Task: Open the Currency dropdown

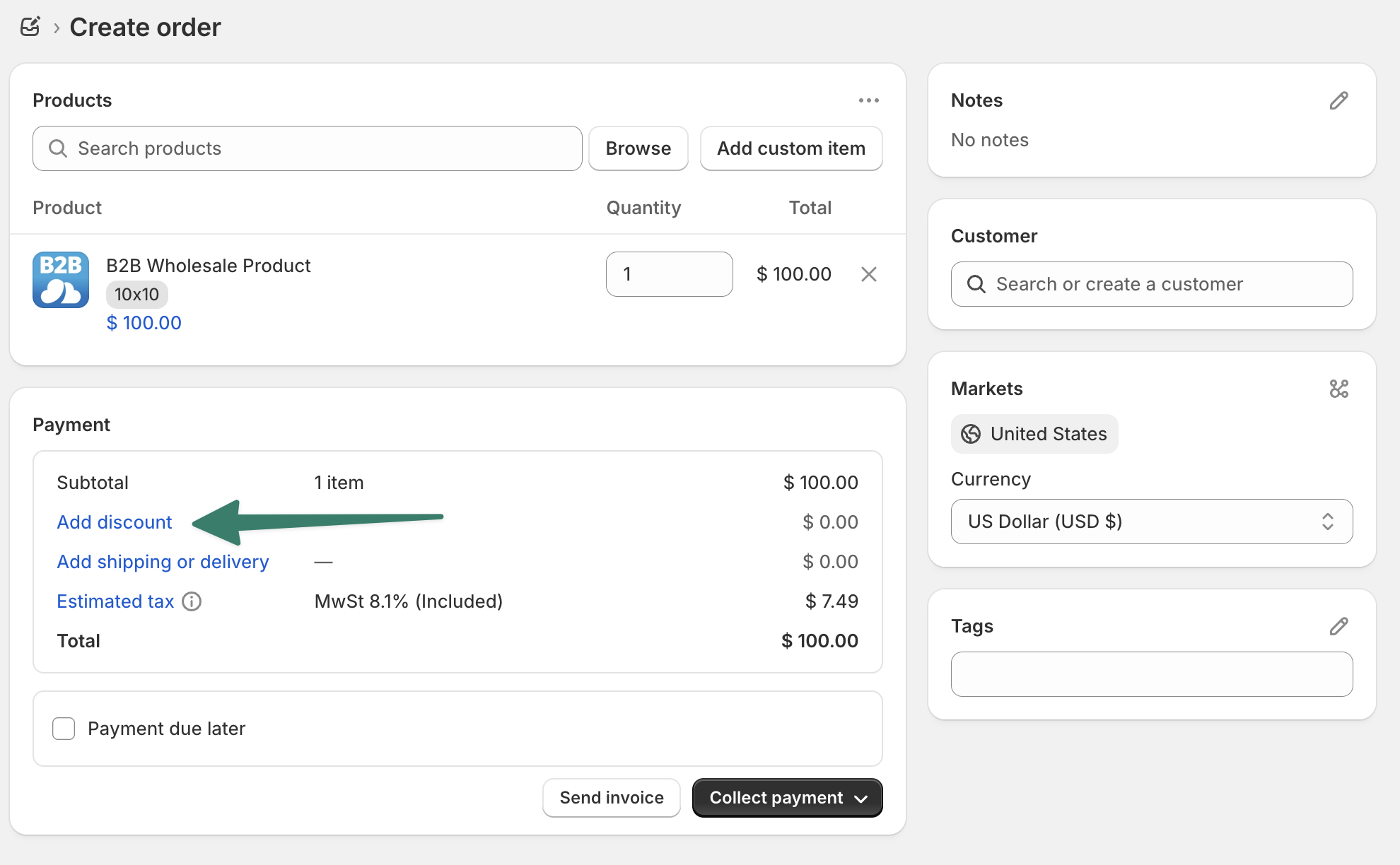Action: click(1151, 522)
